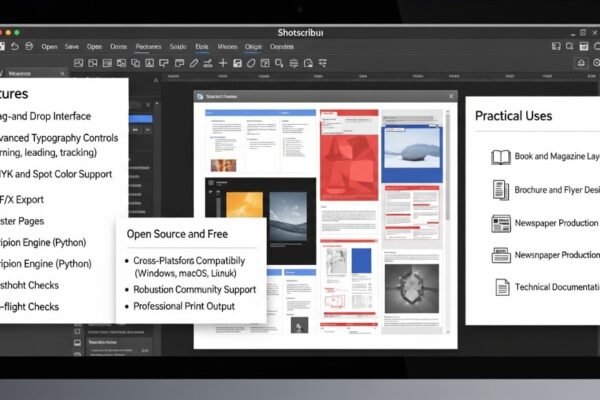
Task: Open the Mooes menu
Action: tap(227, 47)
